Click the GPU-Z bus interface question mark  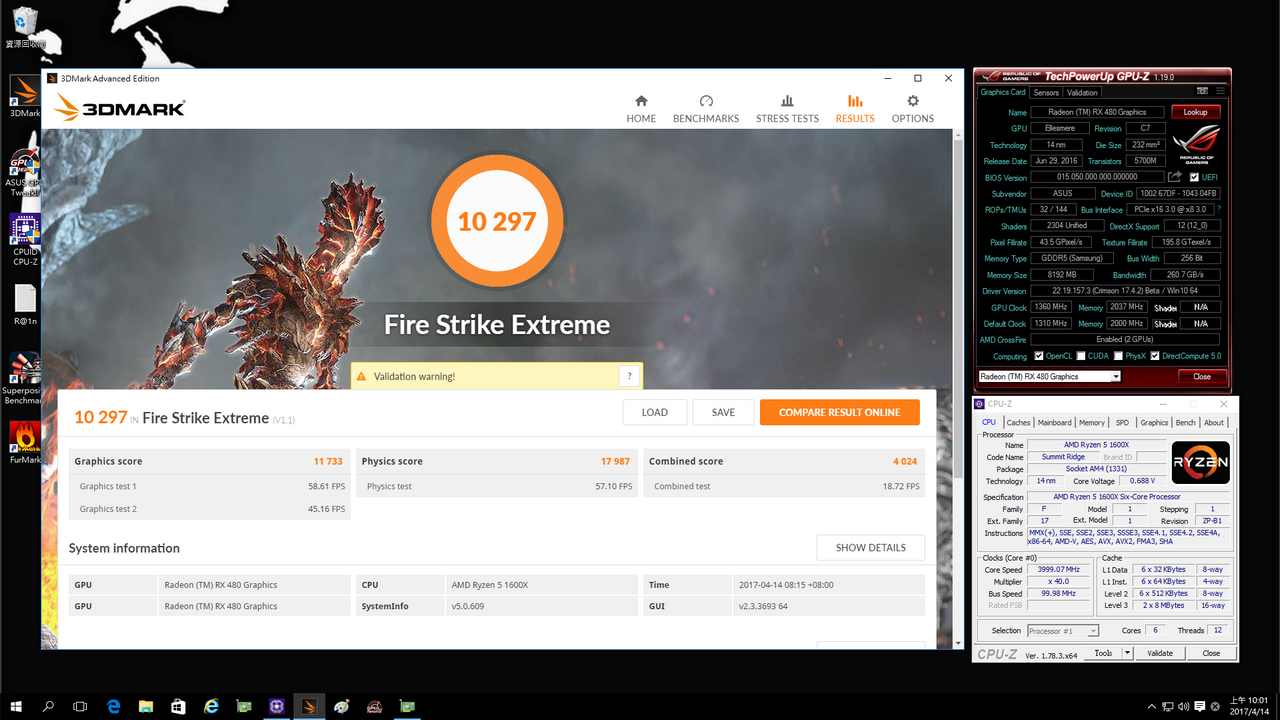pyautogui.click(x=1219, y=210)
